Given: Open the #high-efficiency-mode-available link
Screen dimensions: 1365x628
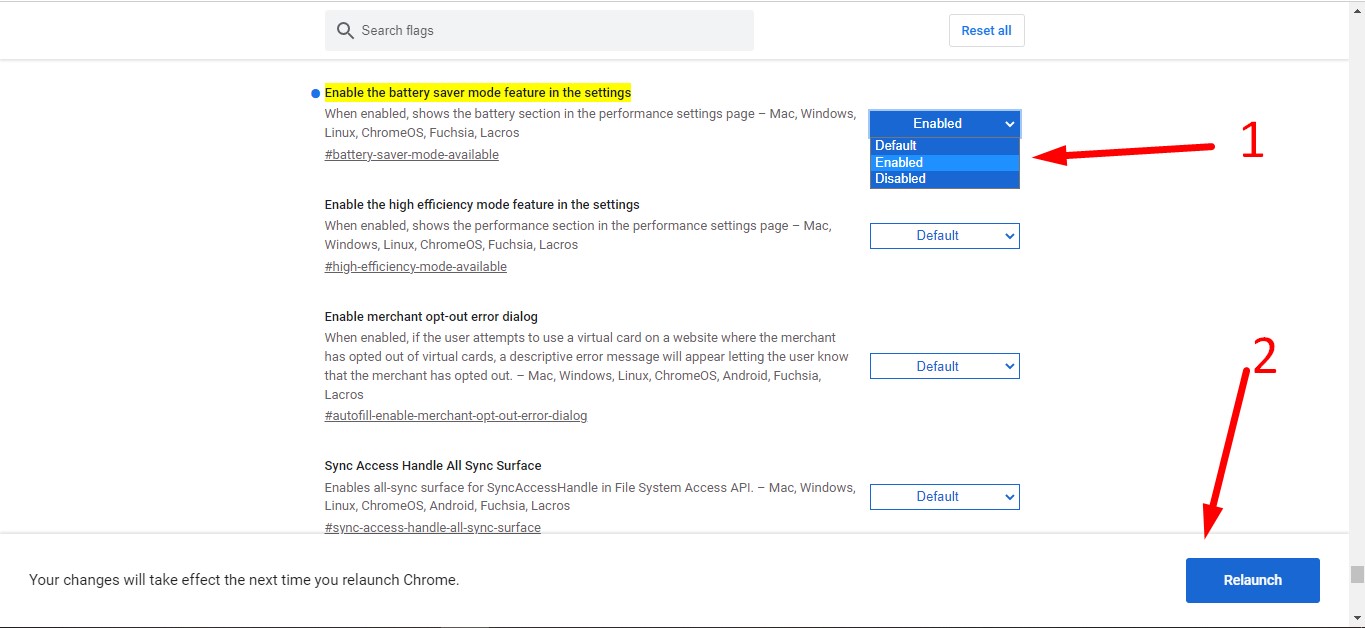Looking at the screenshot, I should tap(416, 267).
